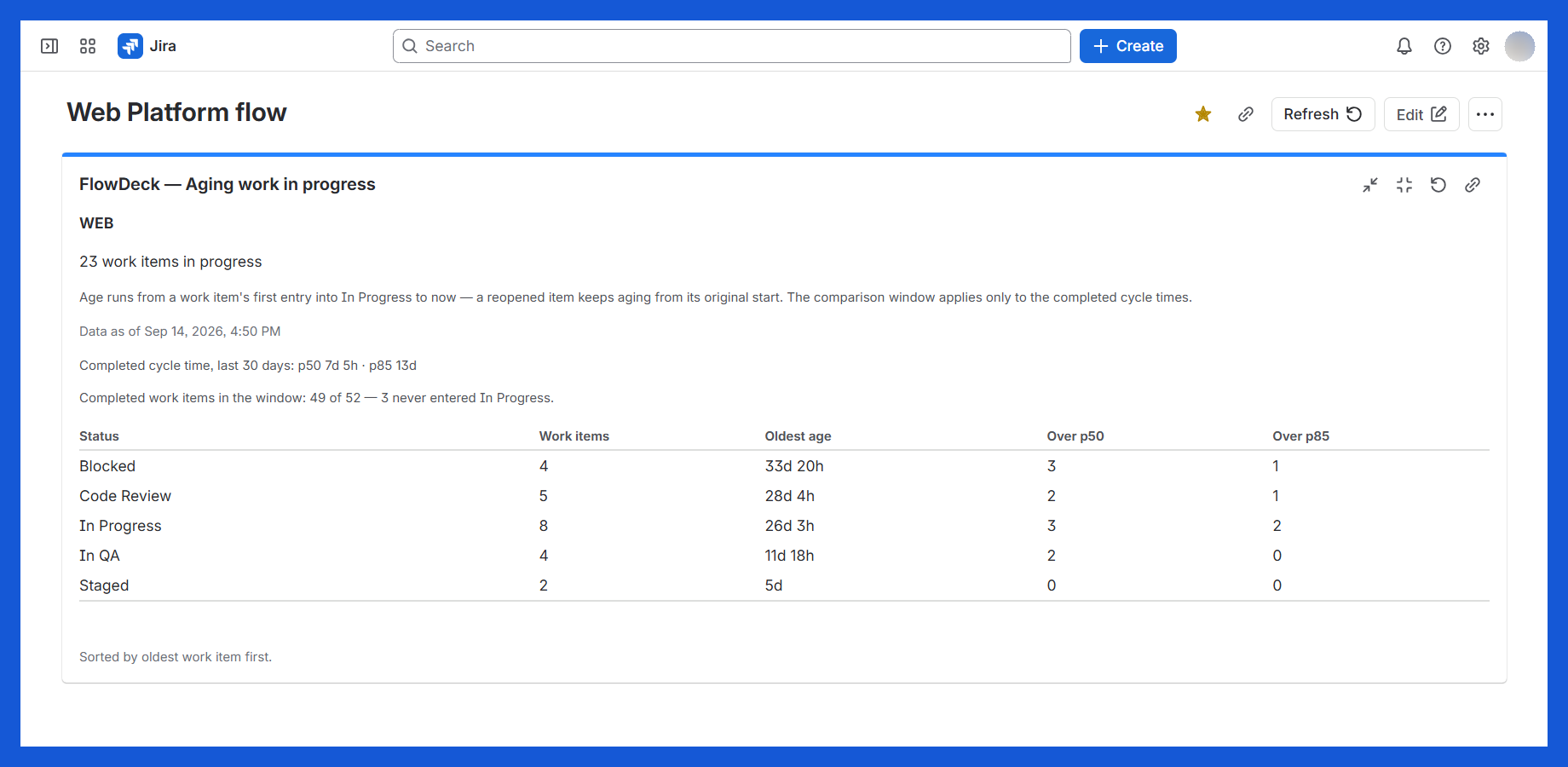Viewport: 1568px width, 767px height.
Task: Click the Data as of timestamp
Action: pyautogui.click(x=180, y=332)
